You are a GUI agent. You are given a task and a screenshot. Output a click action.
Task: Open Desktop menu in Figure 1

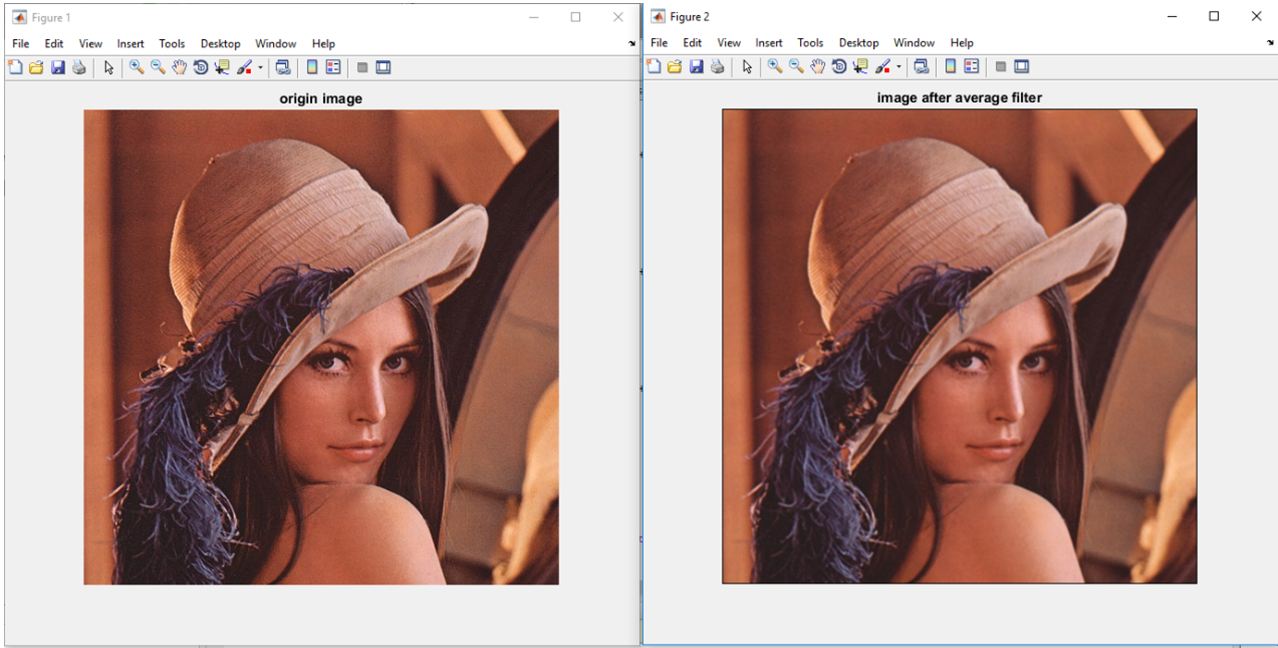[221, 44]
